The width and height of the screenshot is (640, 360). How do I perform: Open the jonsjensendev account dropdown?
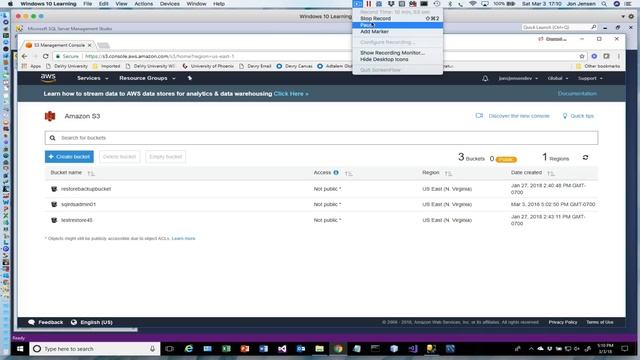[x=518, y=78]
